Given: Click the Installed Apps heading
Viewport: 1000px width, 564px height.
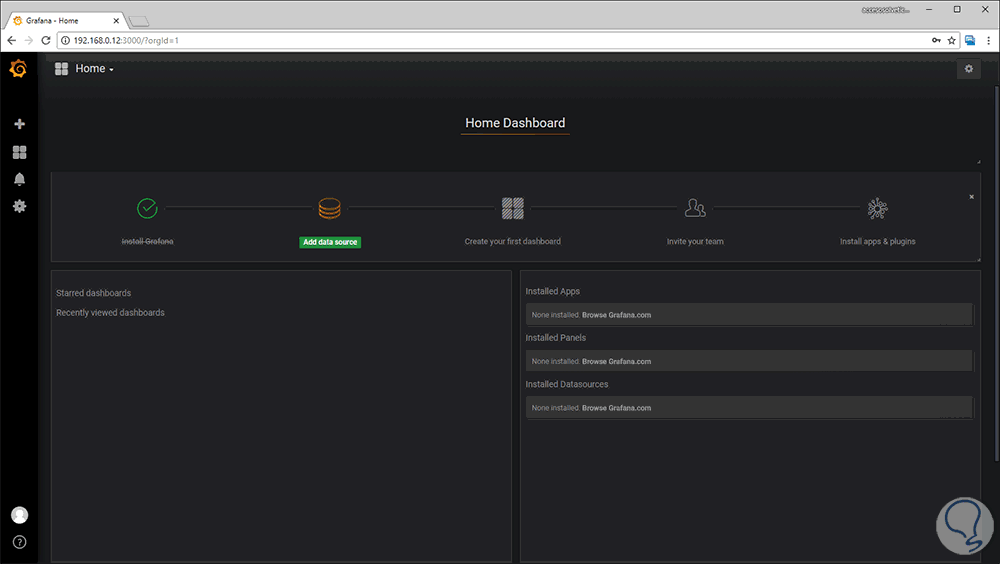Looking at the screenshot, I should (x=552, y=292).
